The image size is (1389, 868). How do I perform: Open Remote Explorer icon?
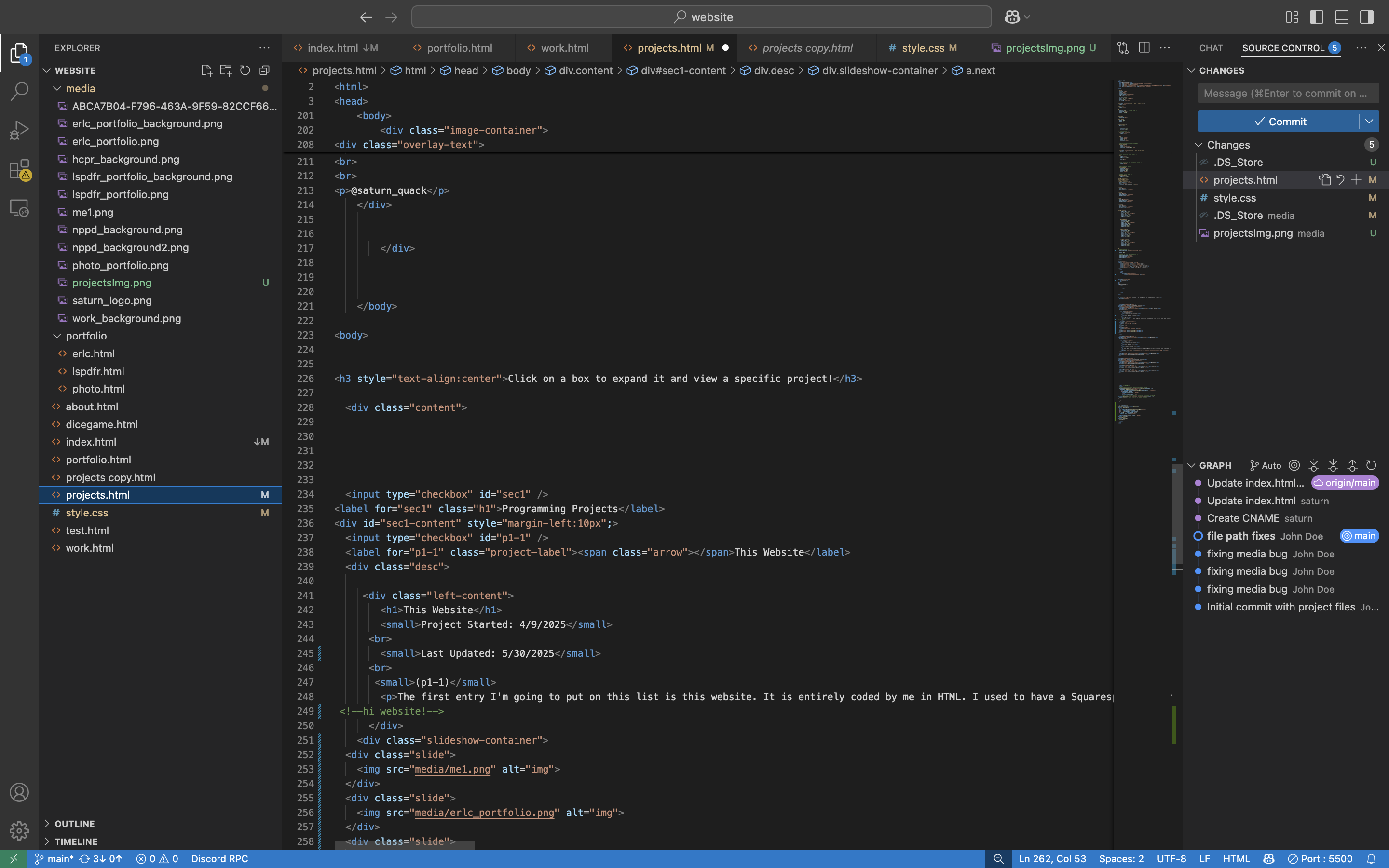19,207
